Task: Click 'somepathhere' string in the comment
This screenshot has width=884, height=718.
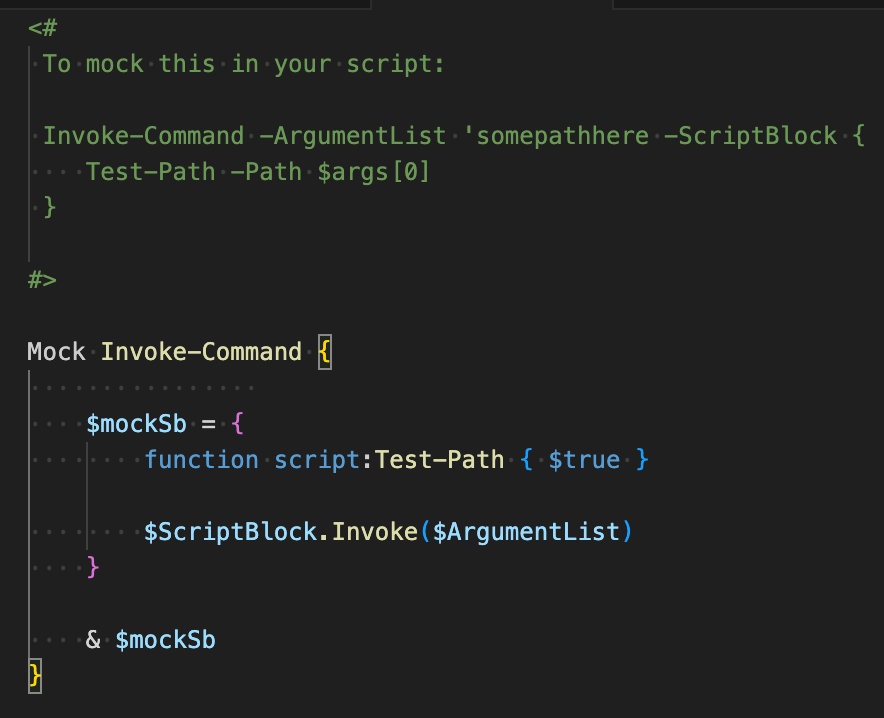Action: (x=563, y=136)
